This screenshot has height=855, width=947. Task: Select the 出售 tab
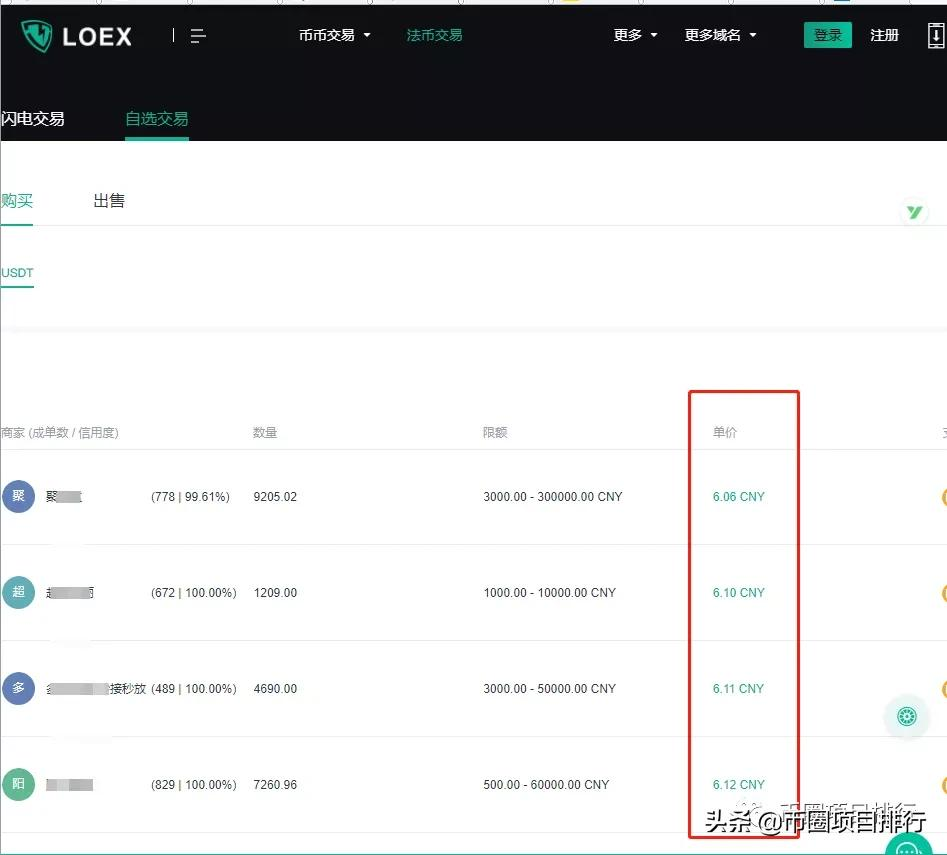109,200
